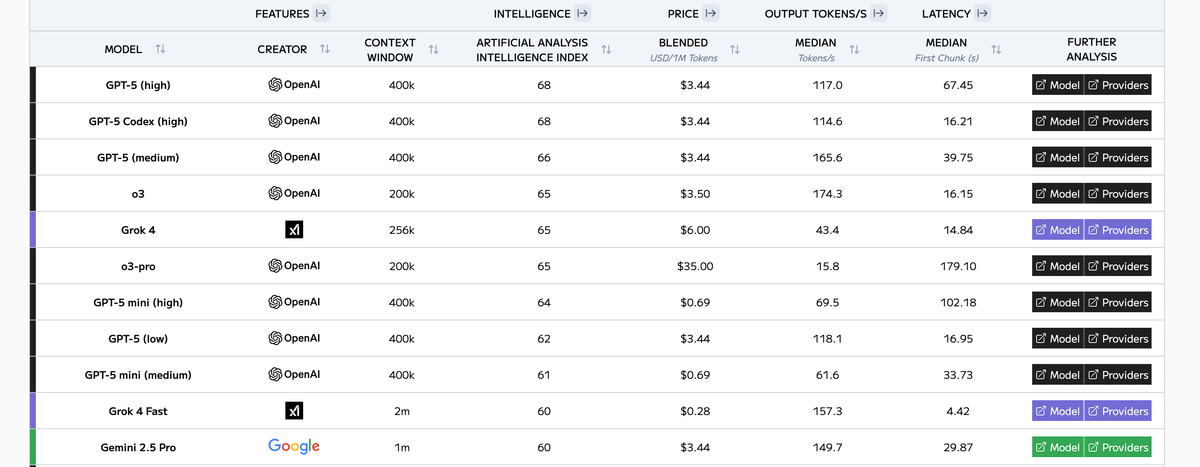Sort by Context Window size
This screenshot has width=1200, height=467.
433,49
